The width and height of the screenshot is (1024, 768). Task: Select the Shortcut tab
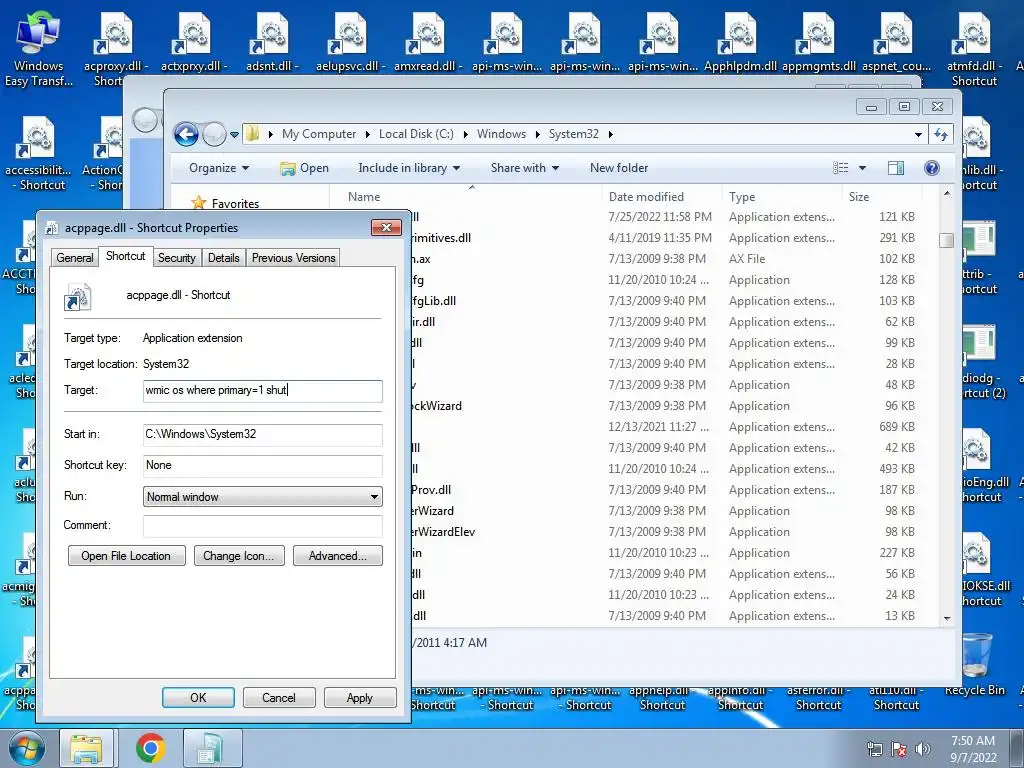(x=125, y=256)
